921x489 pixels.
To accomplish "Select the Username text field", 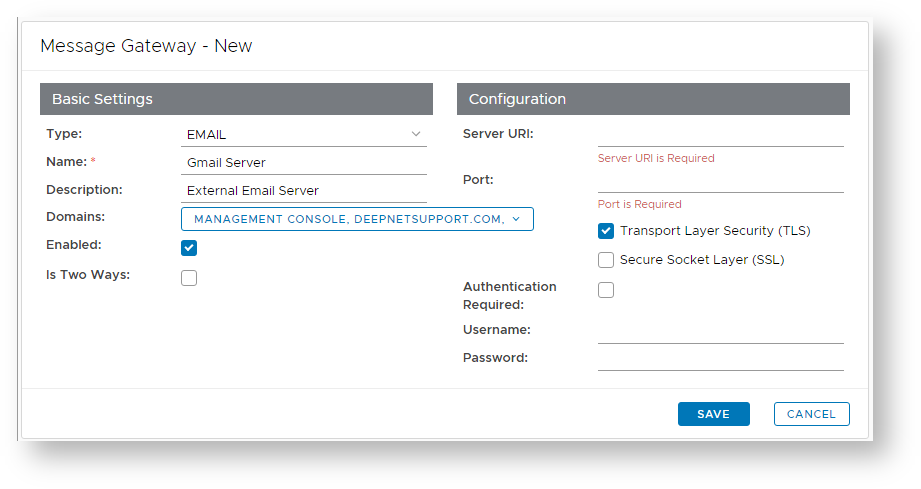I will tap(720, 331).
